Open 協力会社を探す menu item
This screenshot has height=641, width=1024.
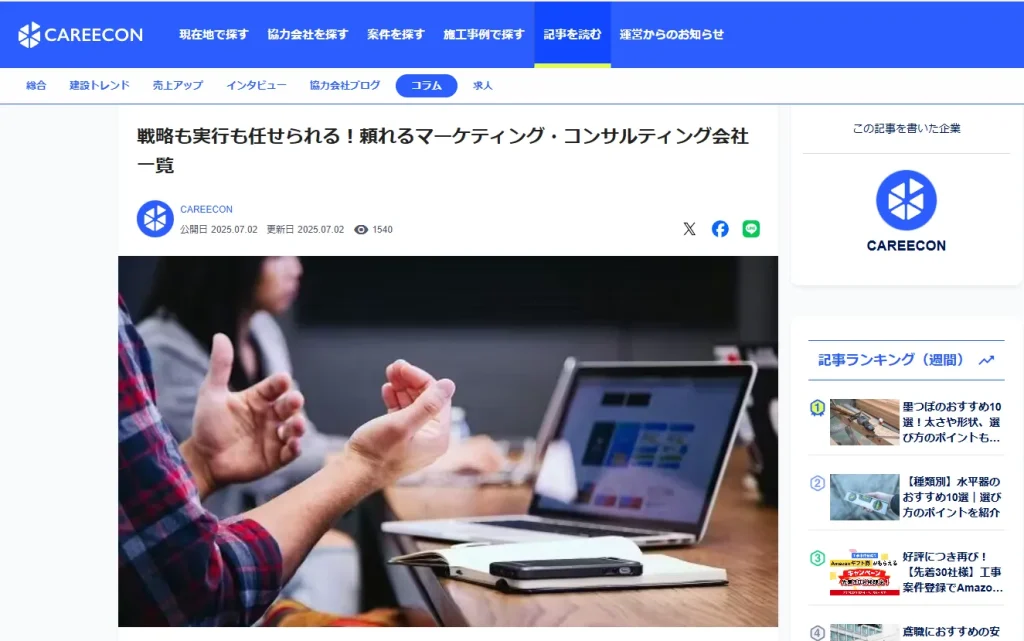[308, 35]
